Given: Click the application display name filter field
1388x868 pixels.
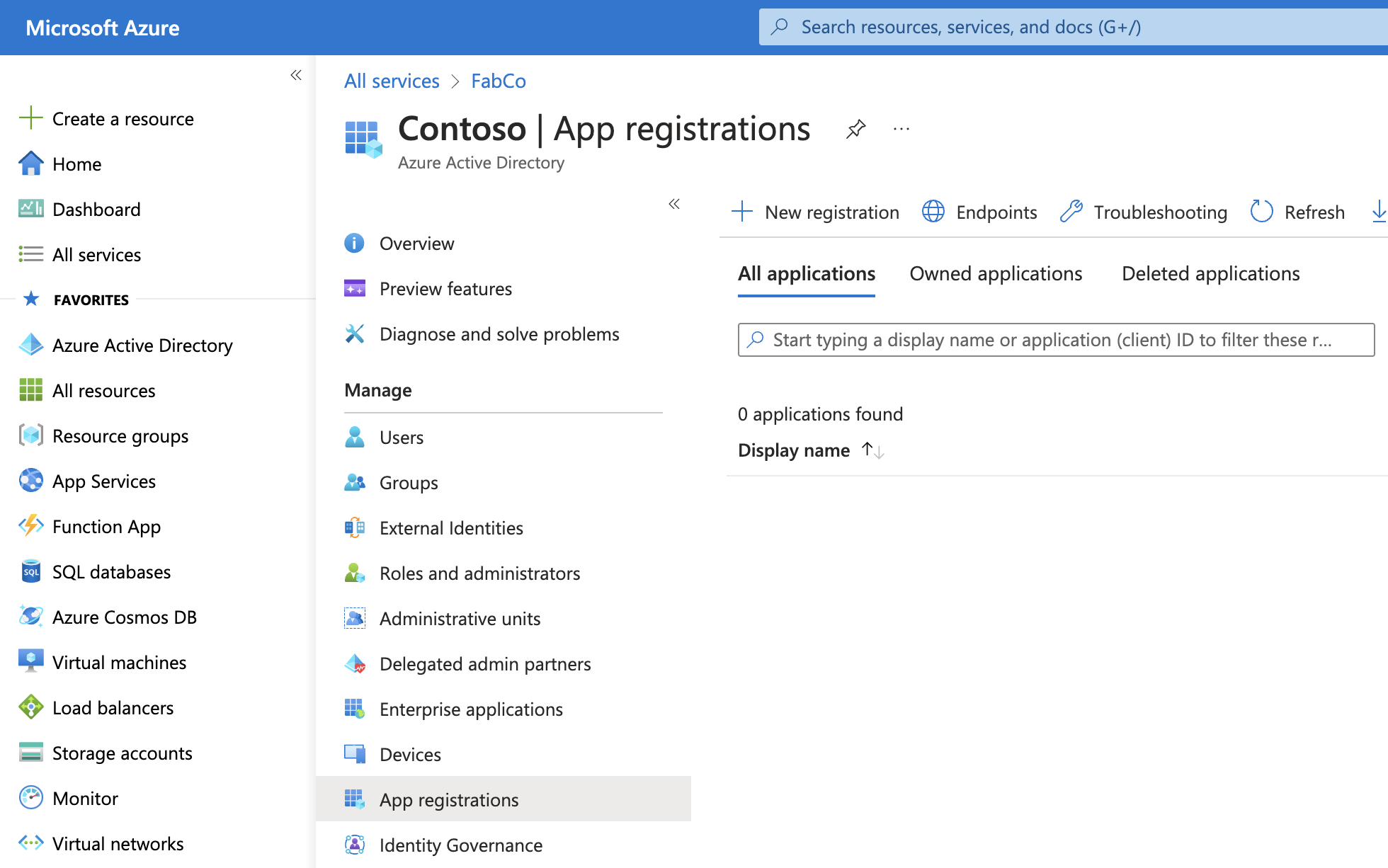Looking at the screenshot, I should [1055, 340].
